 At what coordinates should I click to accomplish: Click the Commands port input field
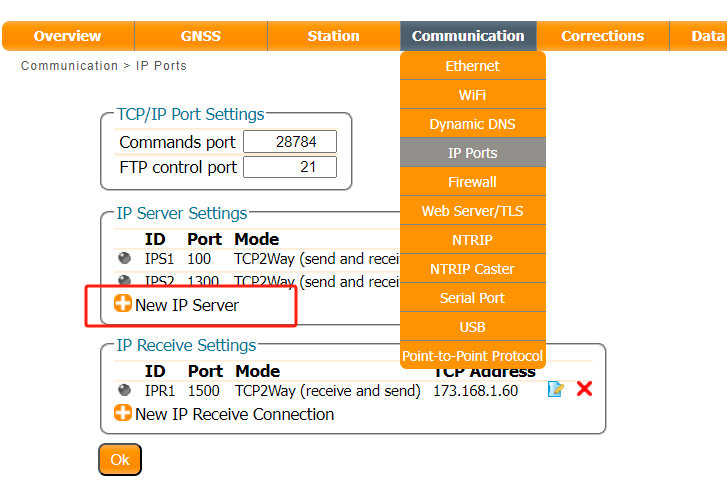(290, 142)
